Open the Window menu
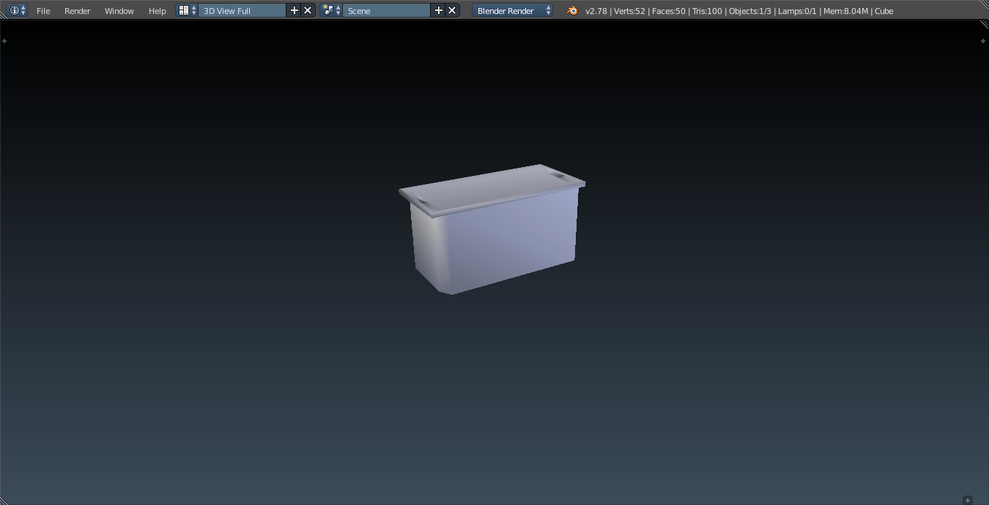The width and height of the screenshot is (989, 505). pos(119,11)
